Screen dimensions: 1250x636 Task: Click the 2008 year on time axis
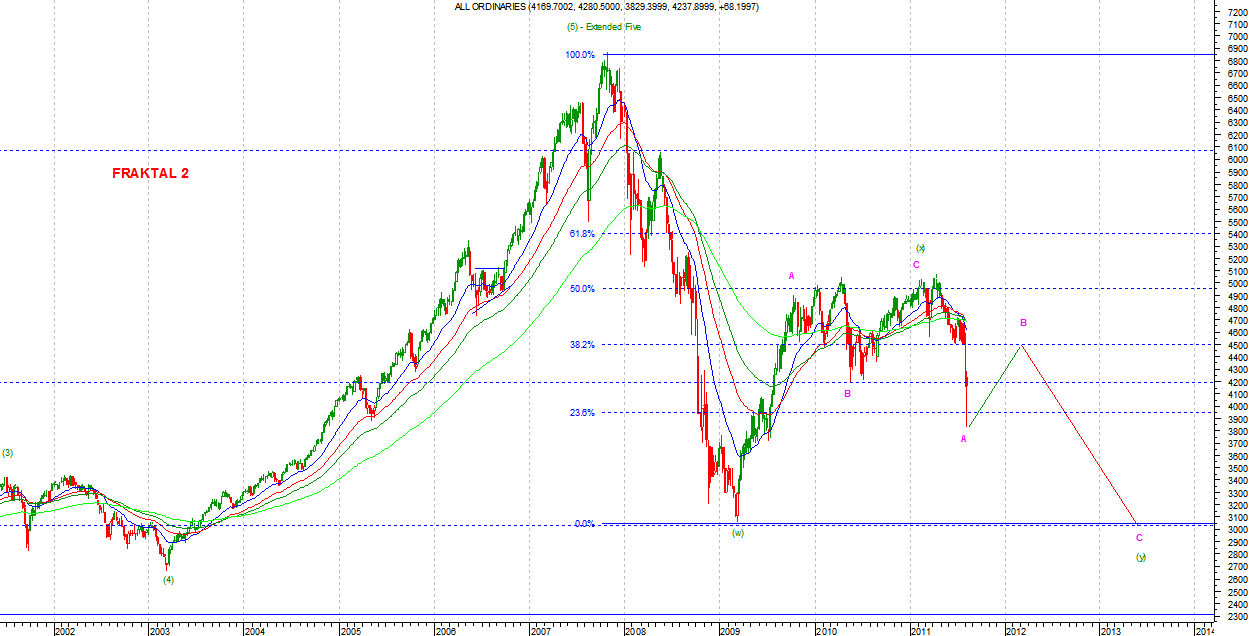point(634,631)
